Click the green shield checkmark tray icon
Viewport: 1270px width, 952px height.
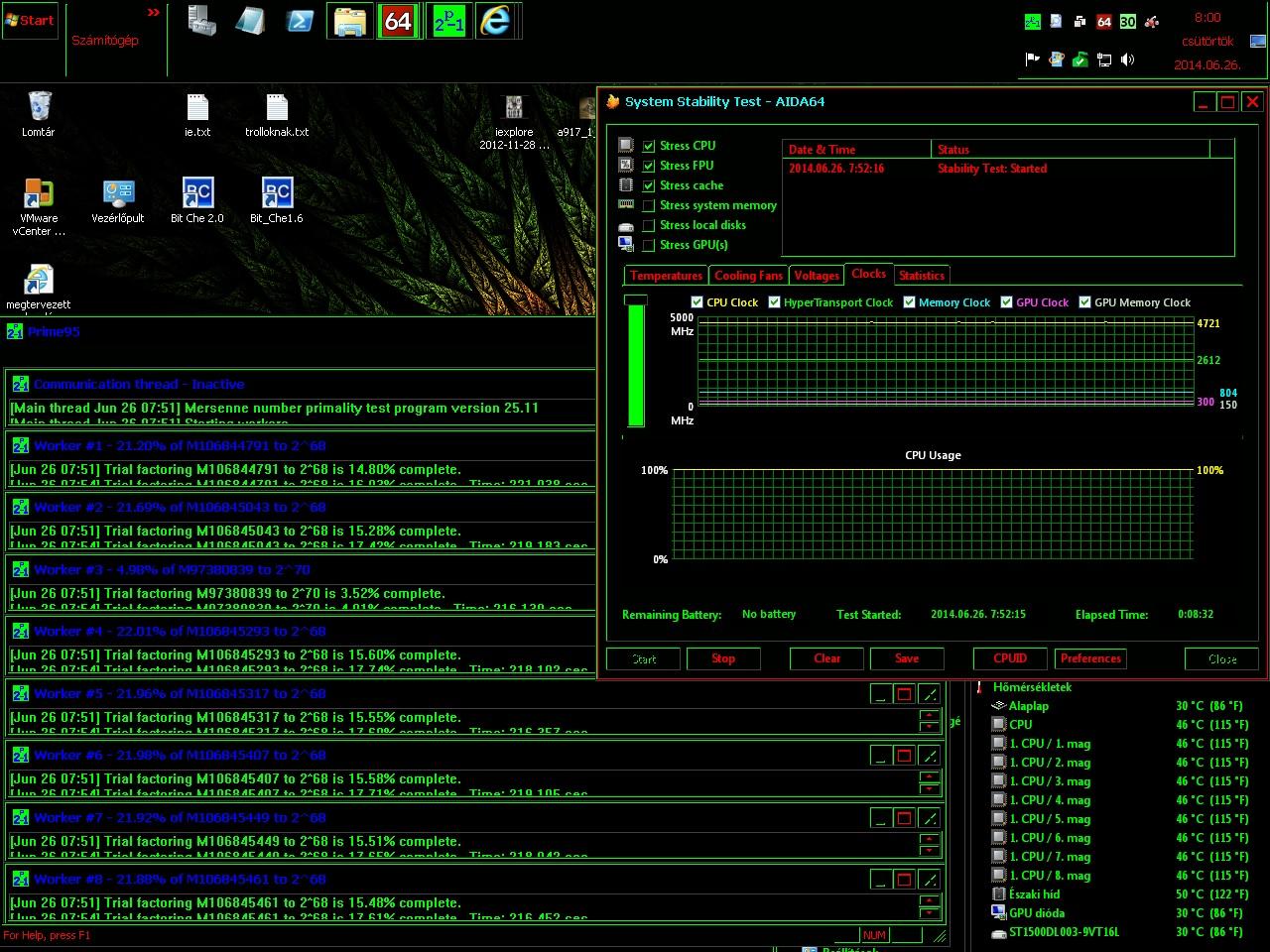(1080, 59)
